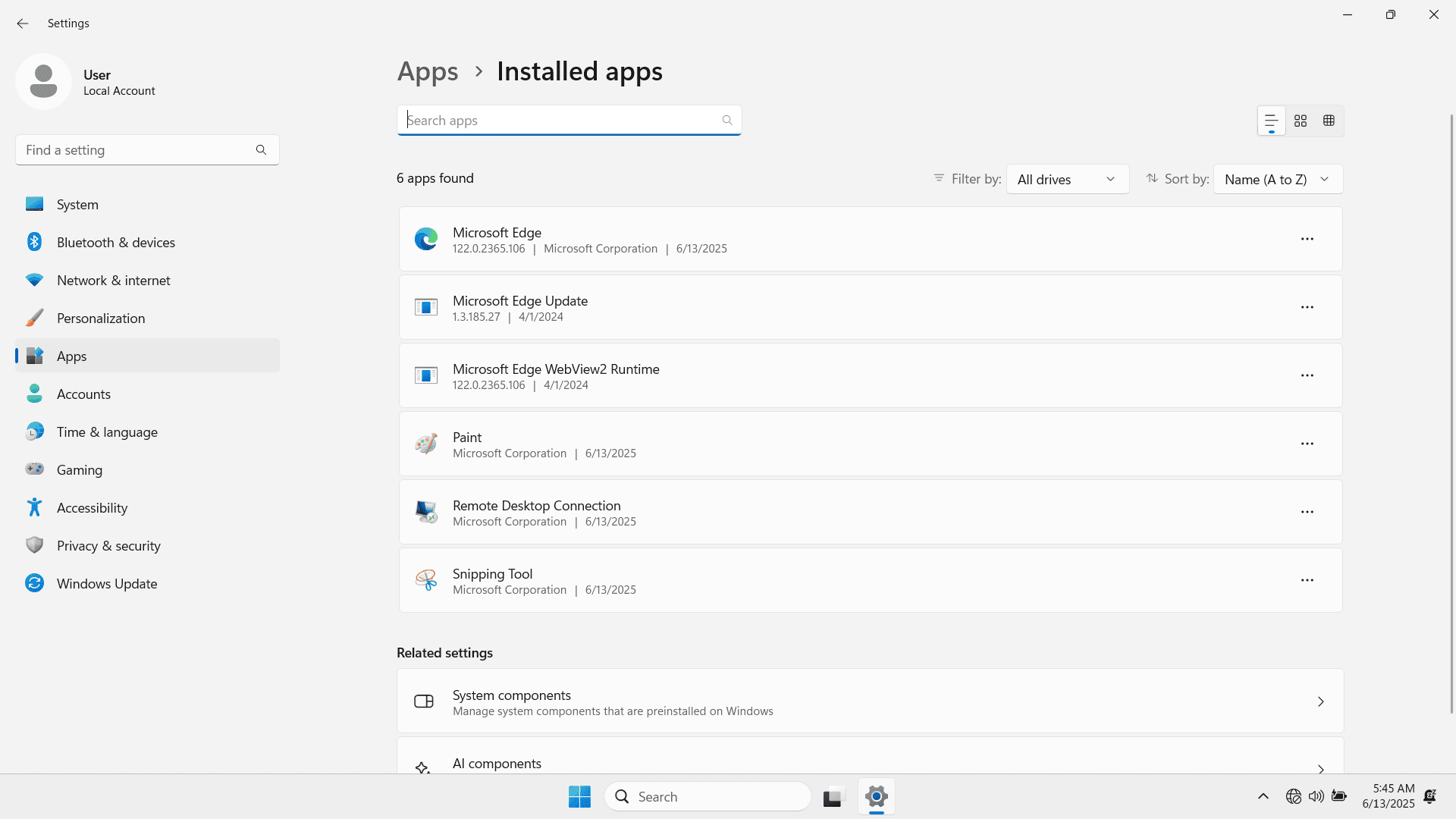Click the Local Account label
The height and width of the screenshot is (819, 1456).
coord(119,91)
